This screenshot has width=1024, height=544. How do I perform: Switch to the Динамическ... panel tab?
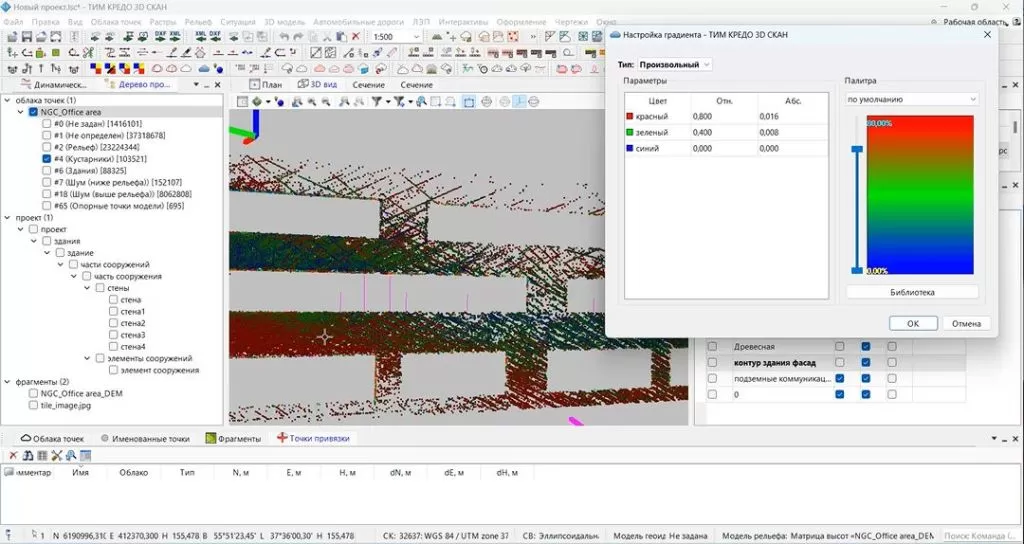pos(54,85)
